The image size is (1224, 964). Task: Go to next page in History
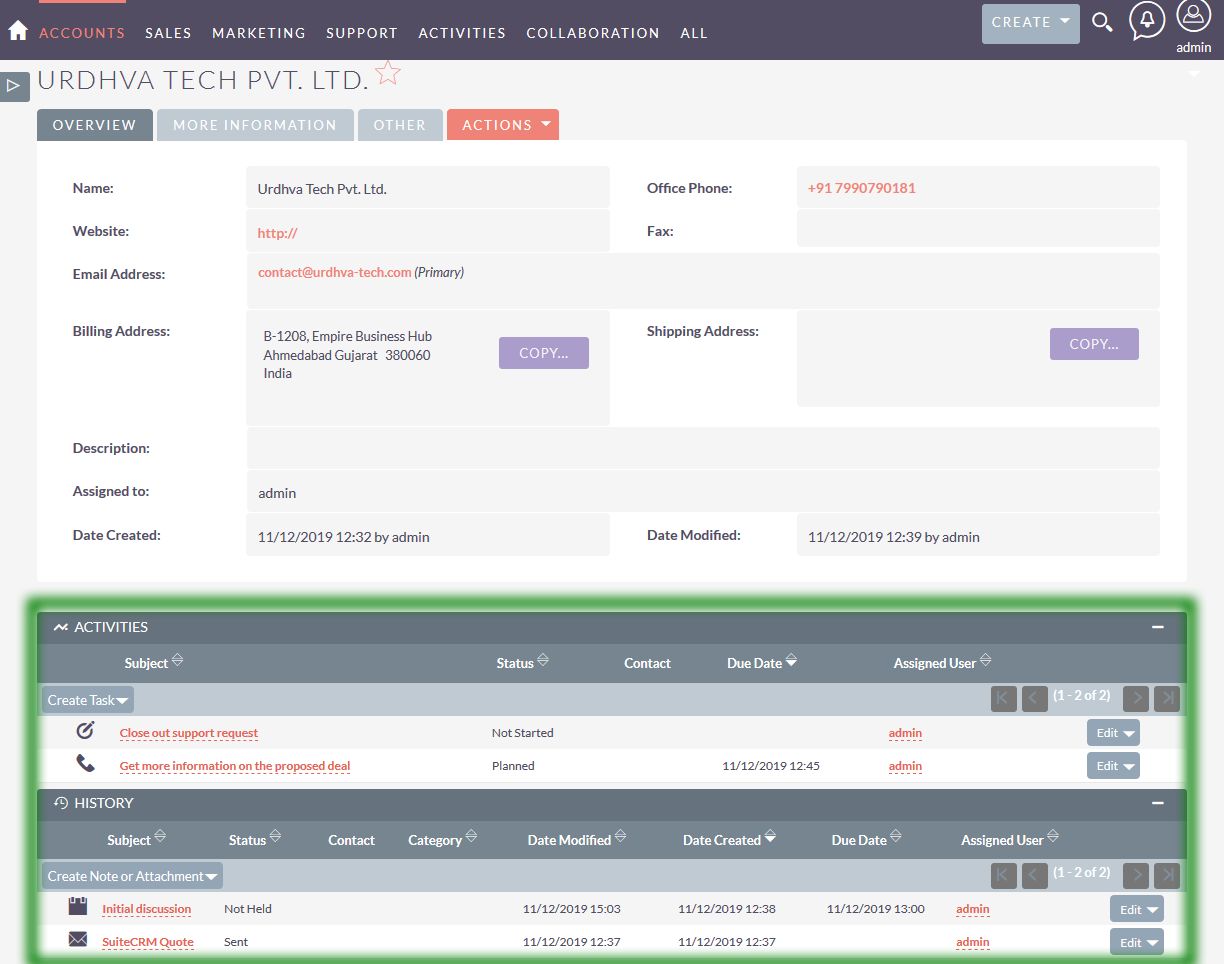click(x=1136, y=876)
